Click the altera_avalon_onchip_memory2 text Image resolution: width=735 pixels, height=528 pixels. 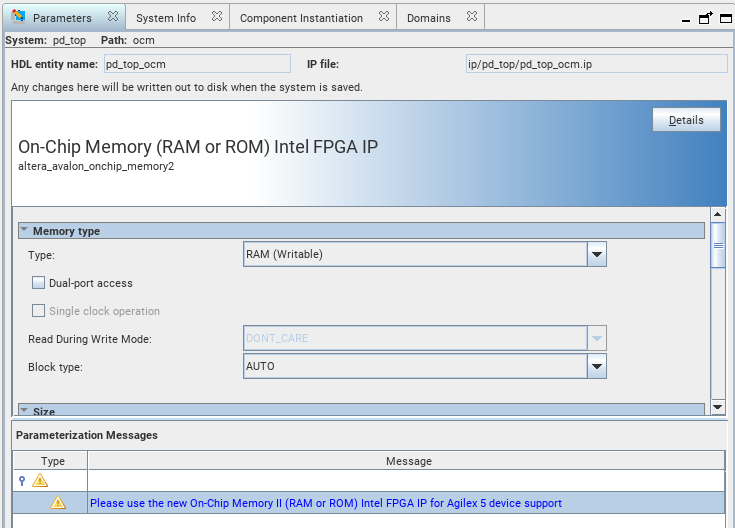point(96,166)
